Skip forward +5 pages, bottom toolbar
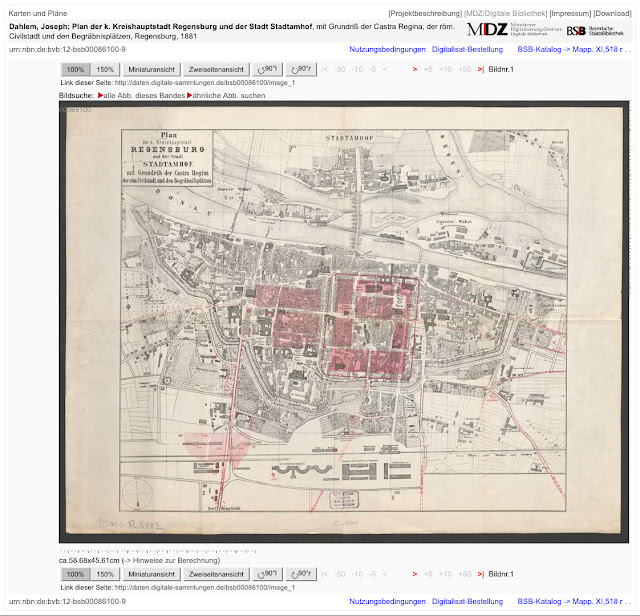The image size is (640, 616). pos(428,574)
